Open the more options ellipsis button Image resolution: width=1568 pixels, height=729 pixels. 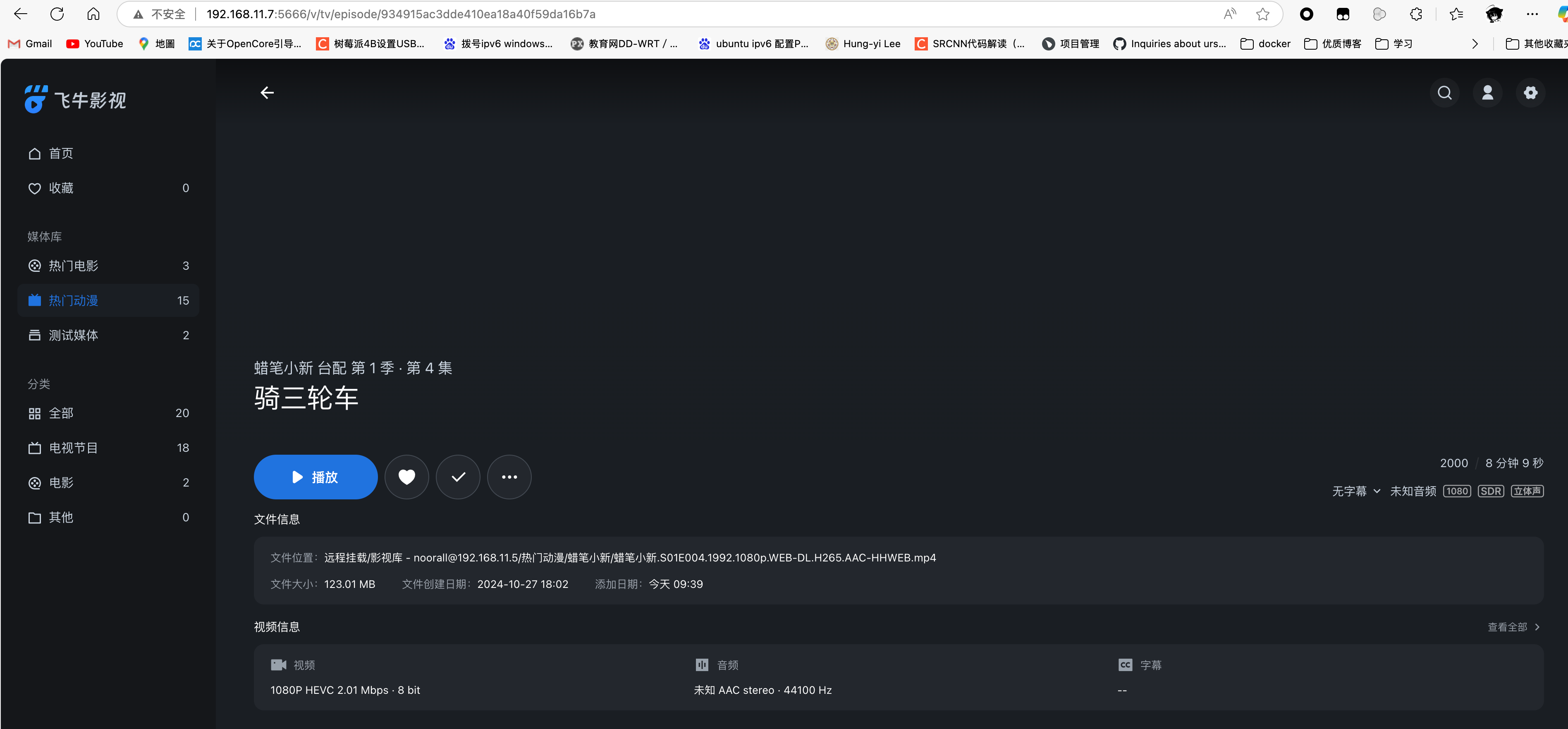pyautogui.click(x=509, y=477)
